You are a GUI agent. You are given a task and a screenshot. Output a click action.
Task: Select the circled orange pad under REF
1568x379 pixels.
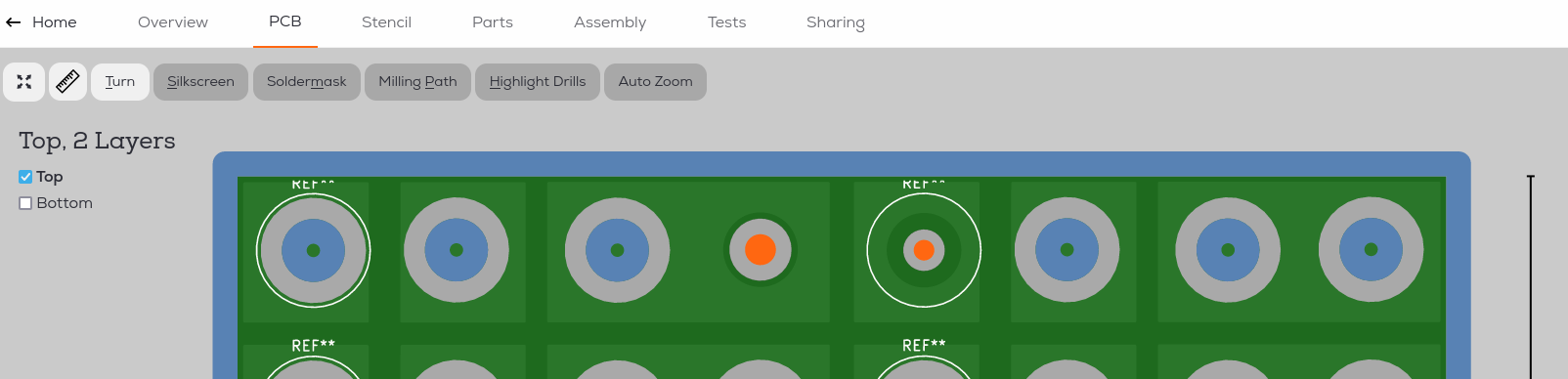click(924, 250)
